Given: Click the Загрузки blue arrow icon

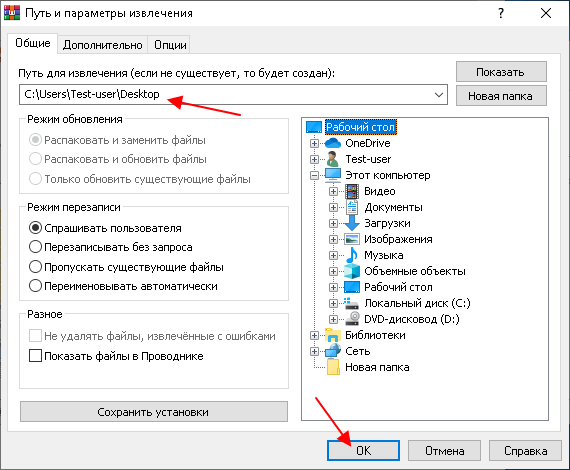Looking at the screenshot, I should pos(352,223).
